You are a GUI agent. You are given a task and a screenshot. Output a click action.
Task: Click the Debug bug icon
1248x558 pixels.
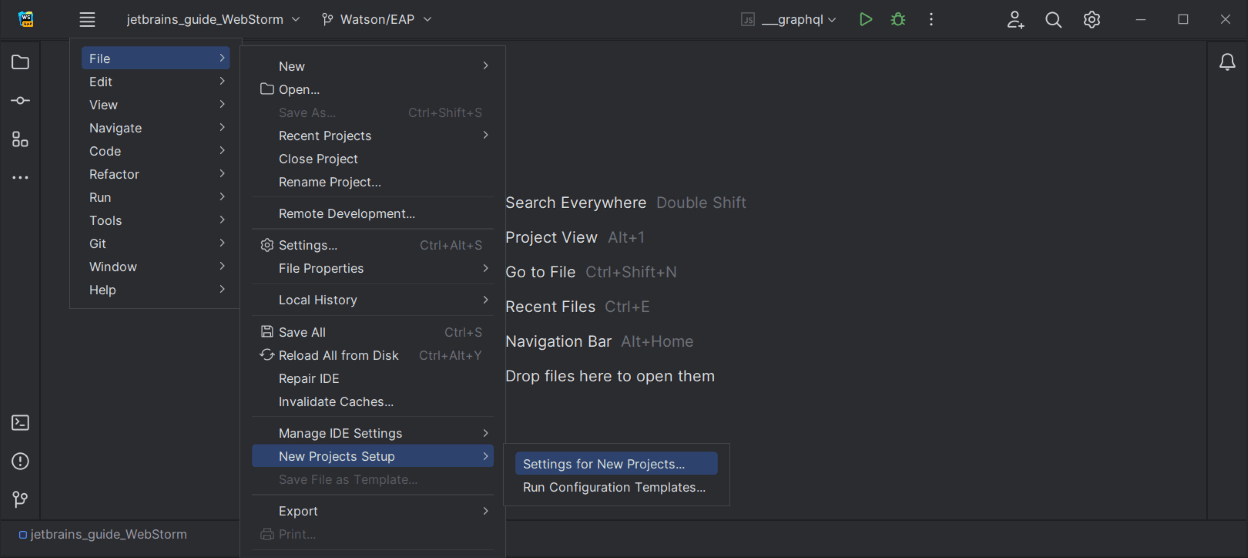click(x=898, y=19)
